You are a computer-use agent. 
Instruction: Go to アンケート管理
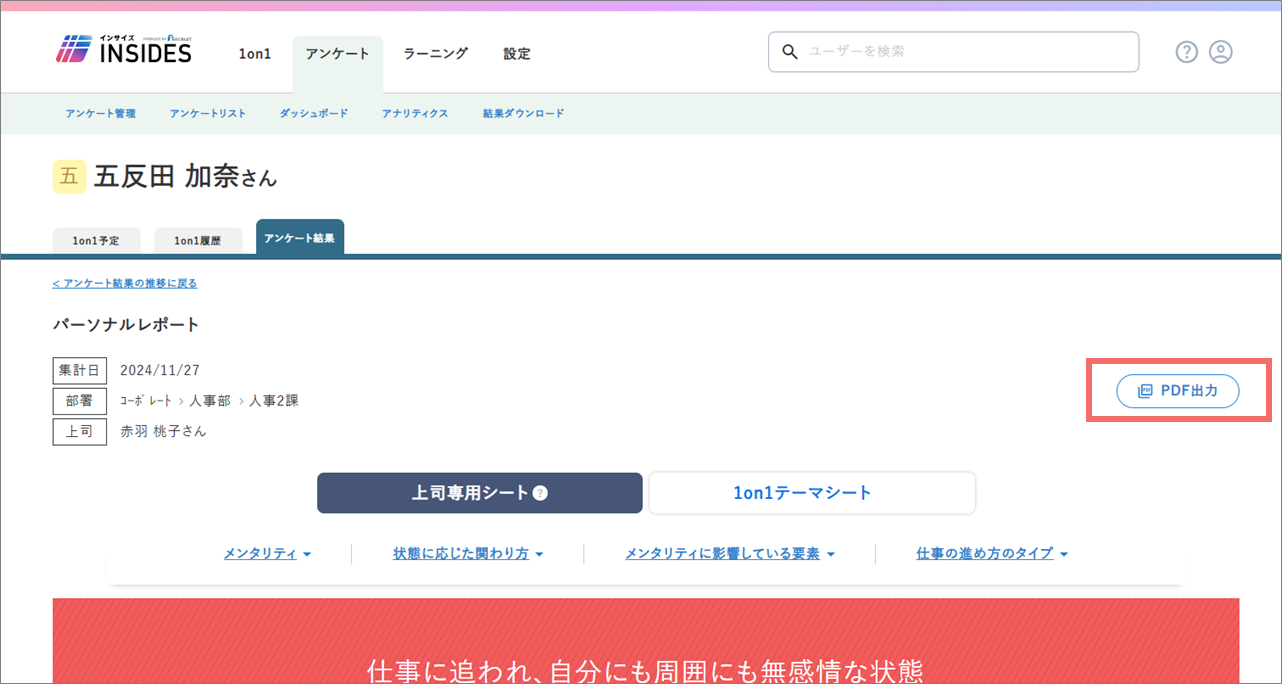coord(100,114)
